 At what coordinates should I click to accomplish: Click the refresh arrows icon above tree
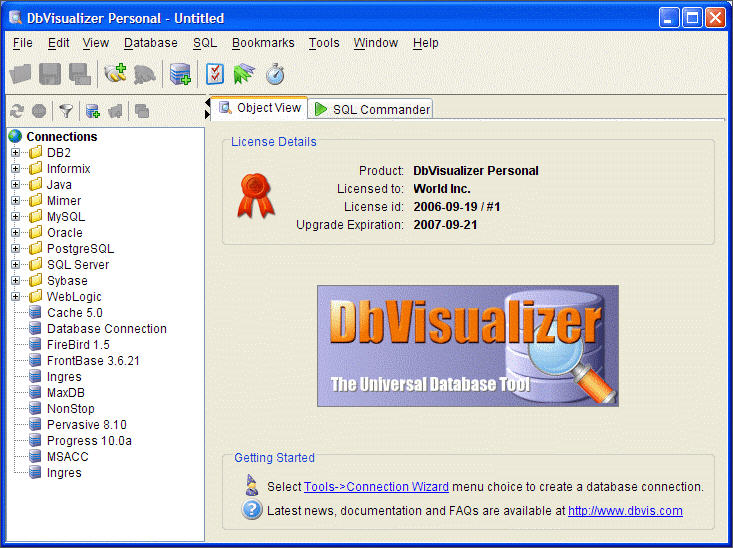tap(17, 111)
